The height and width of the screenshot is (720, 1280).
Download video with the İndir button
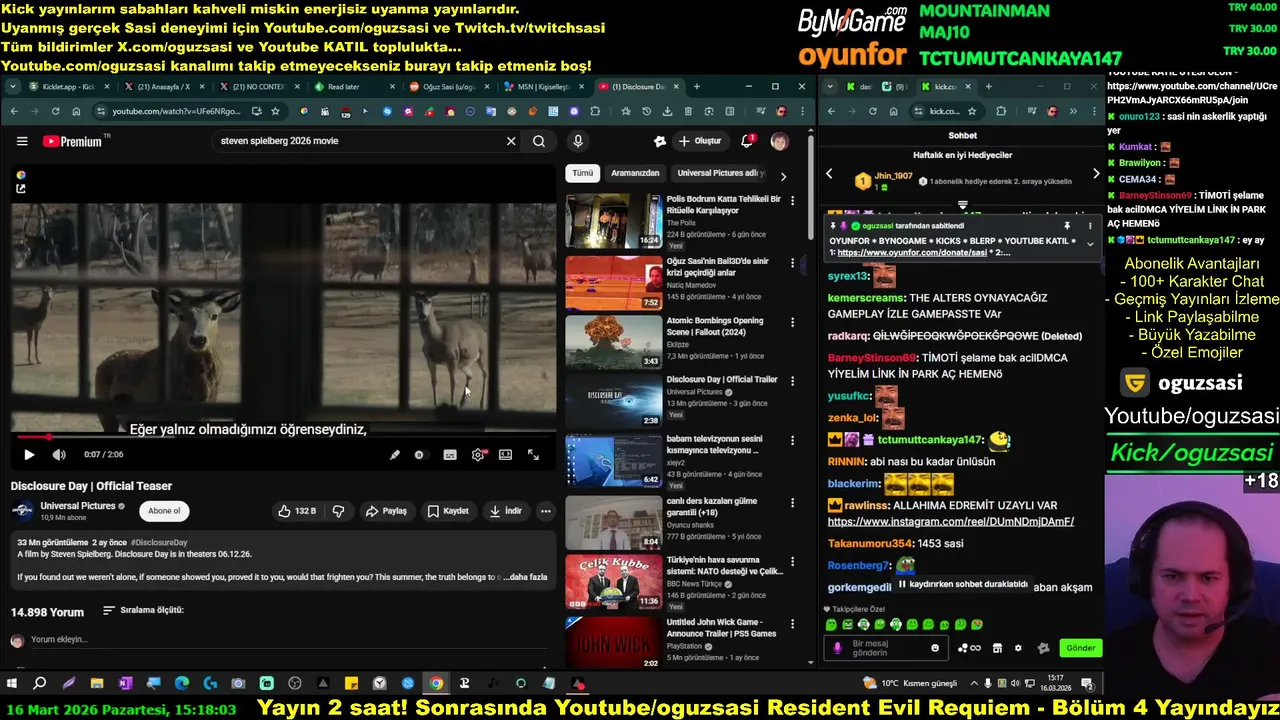tap(505, 511)
